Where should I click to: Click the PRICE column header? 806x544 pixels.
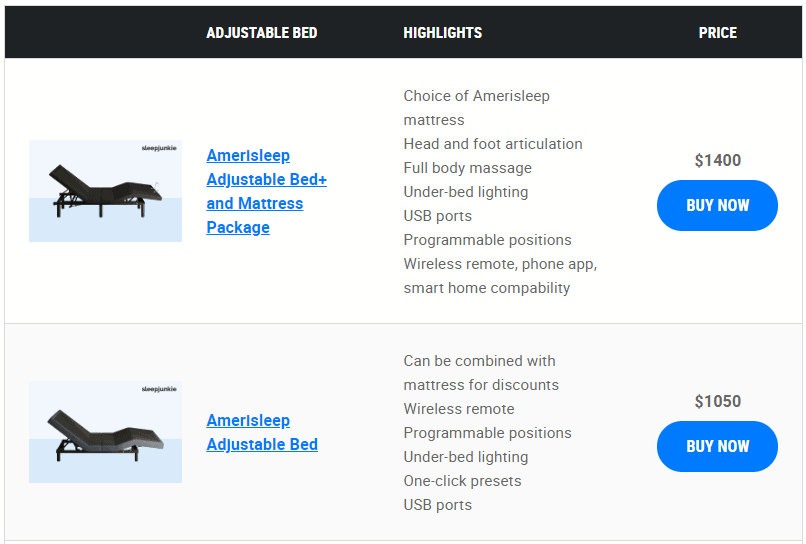(x=717, y=33)
